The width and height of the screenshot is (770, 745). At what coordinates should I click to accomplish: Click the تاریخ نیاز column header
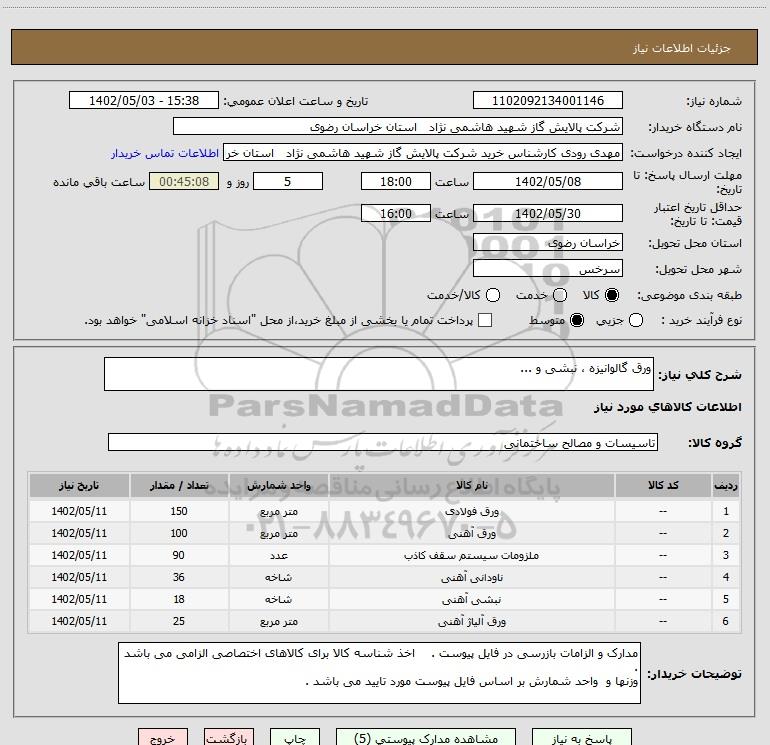coord(79,485)
